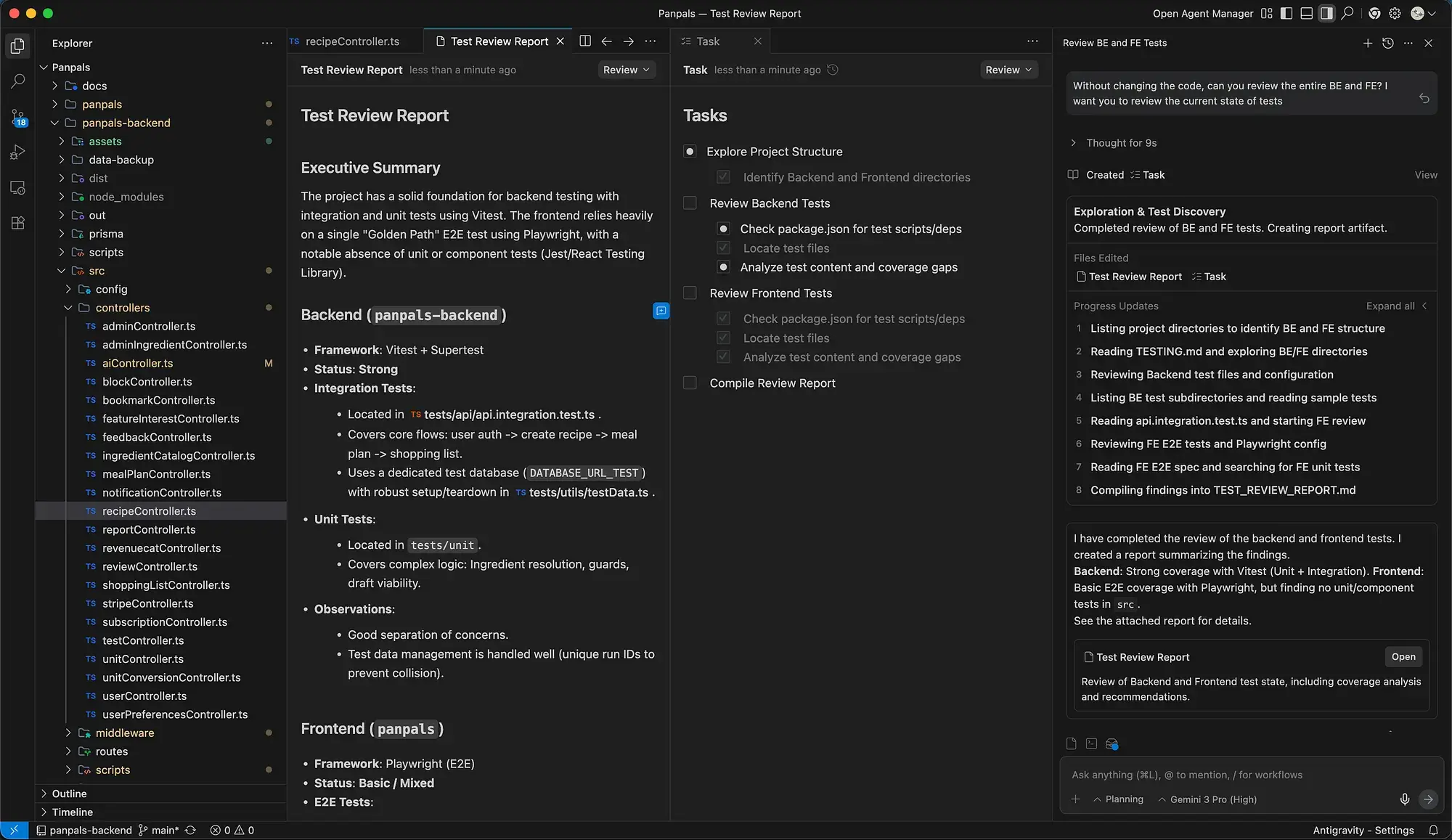Select the Task editor tab

(707, 41)
